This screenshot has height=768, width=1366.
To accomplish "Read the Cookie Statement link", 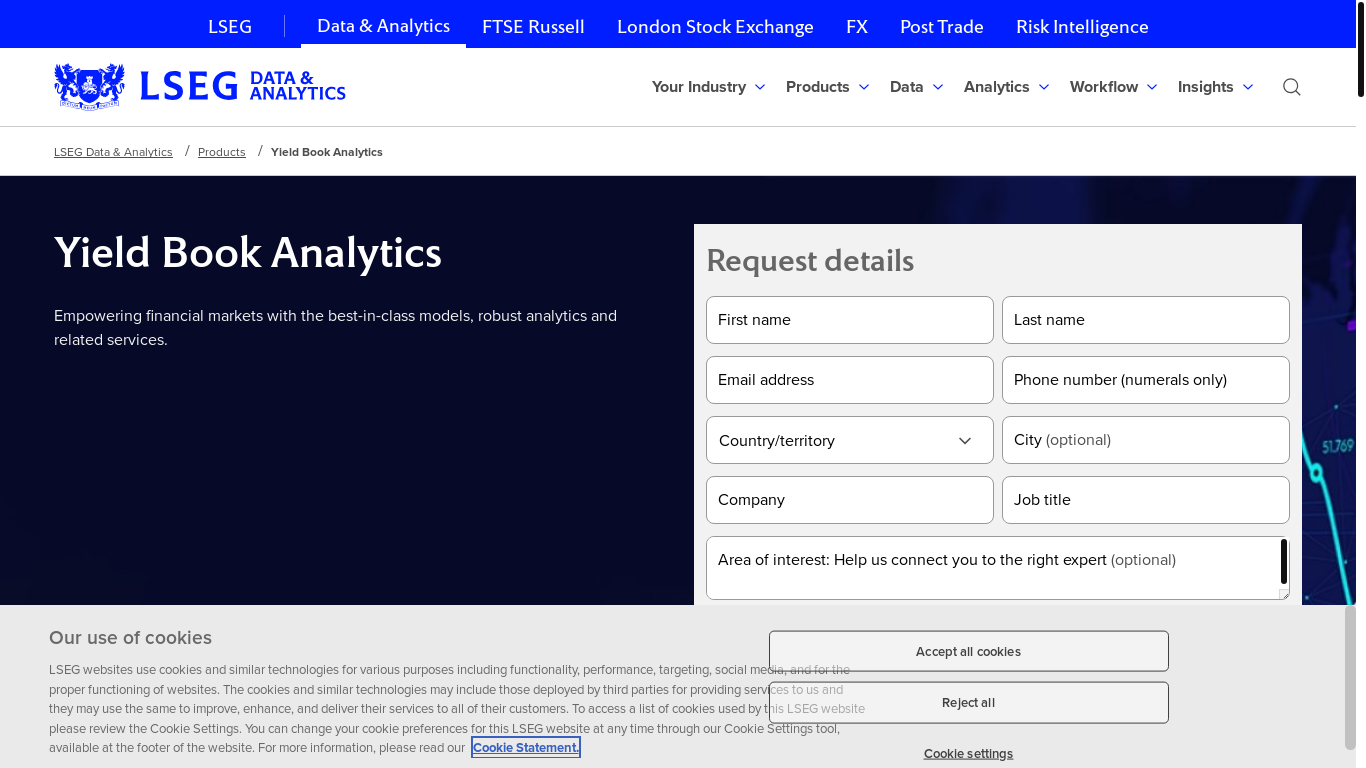I will [x=526, y=747].
